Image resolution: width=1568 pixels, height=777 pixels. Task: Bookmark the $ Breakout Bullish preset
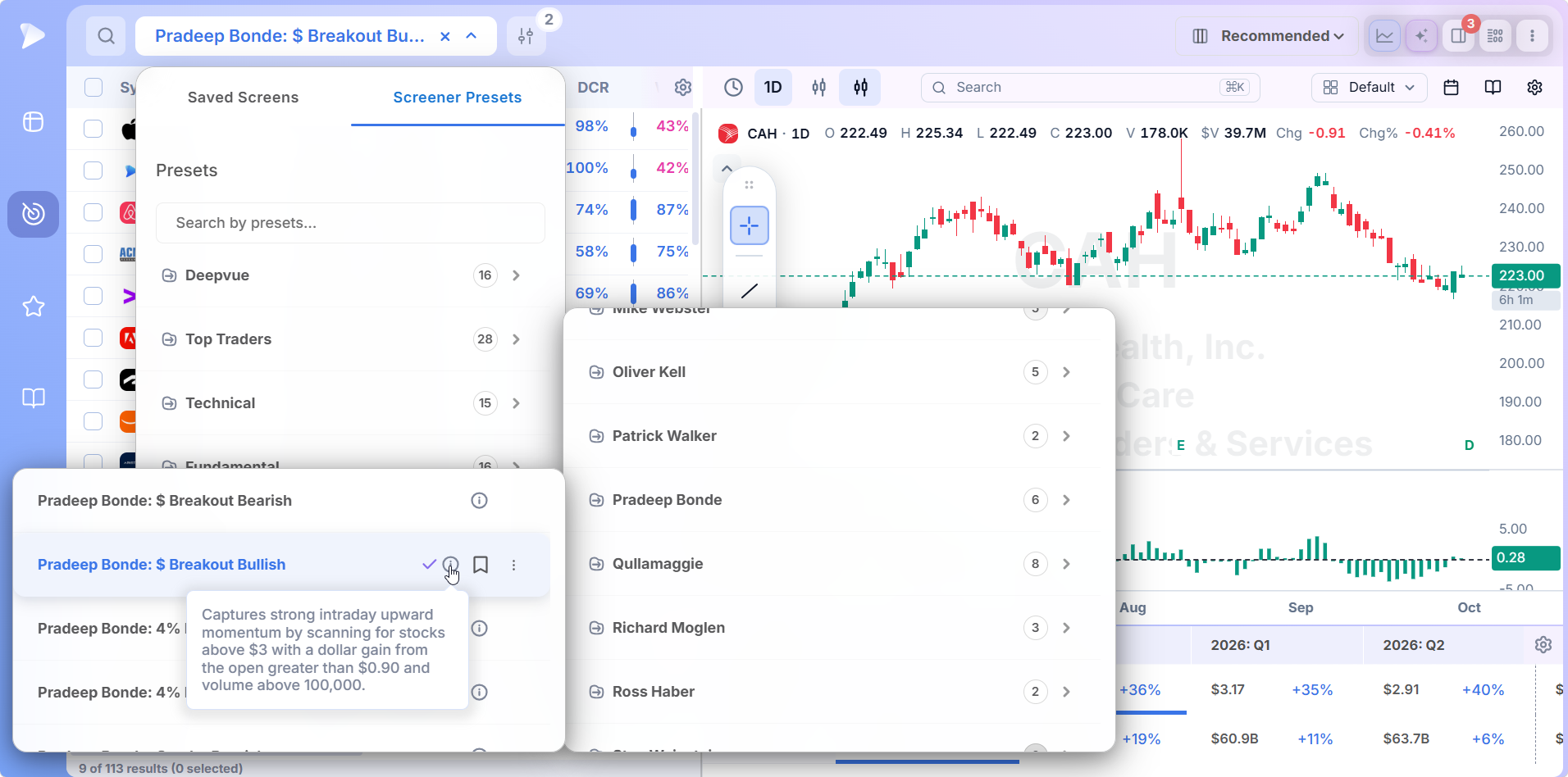tap(481, 565)
